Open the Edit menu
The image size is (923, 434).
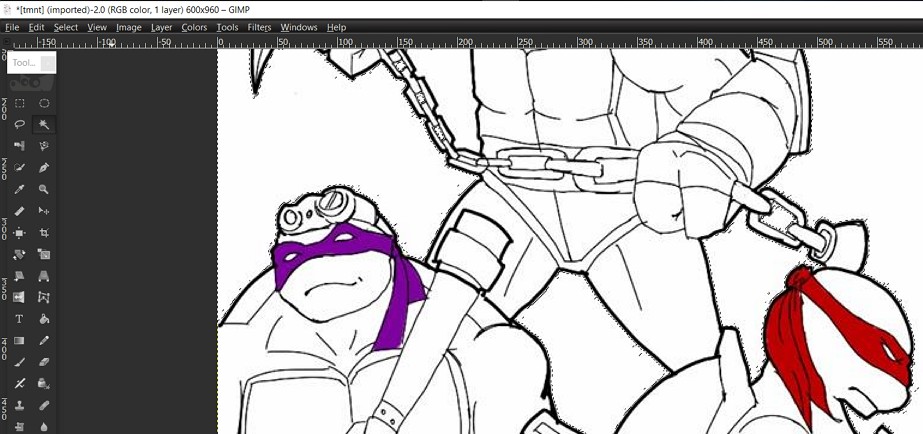(x=36, y=27)
